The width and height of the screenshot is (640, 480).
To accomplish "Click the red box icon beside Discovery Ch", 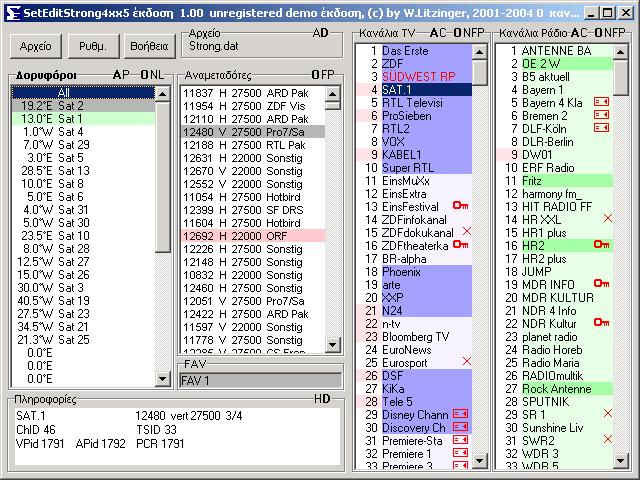I will (x=460, y=427).
